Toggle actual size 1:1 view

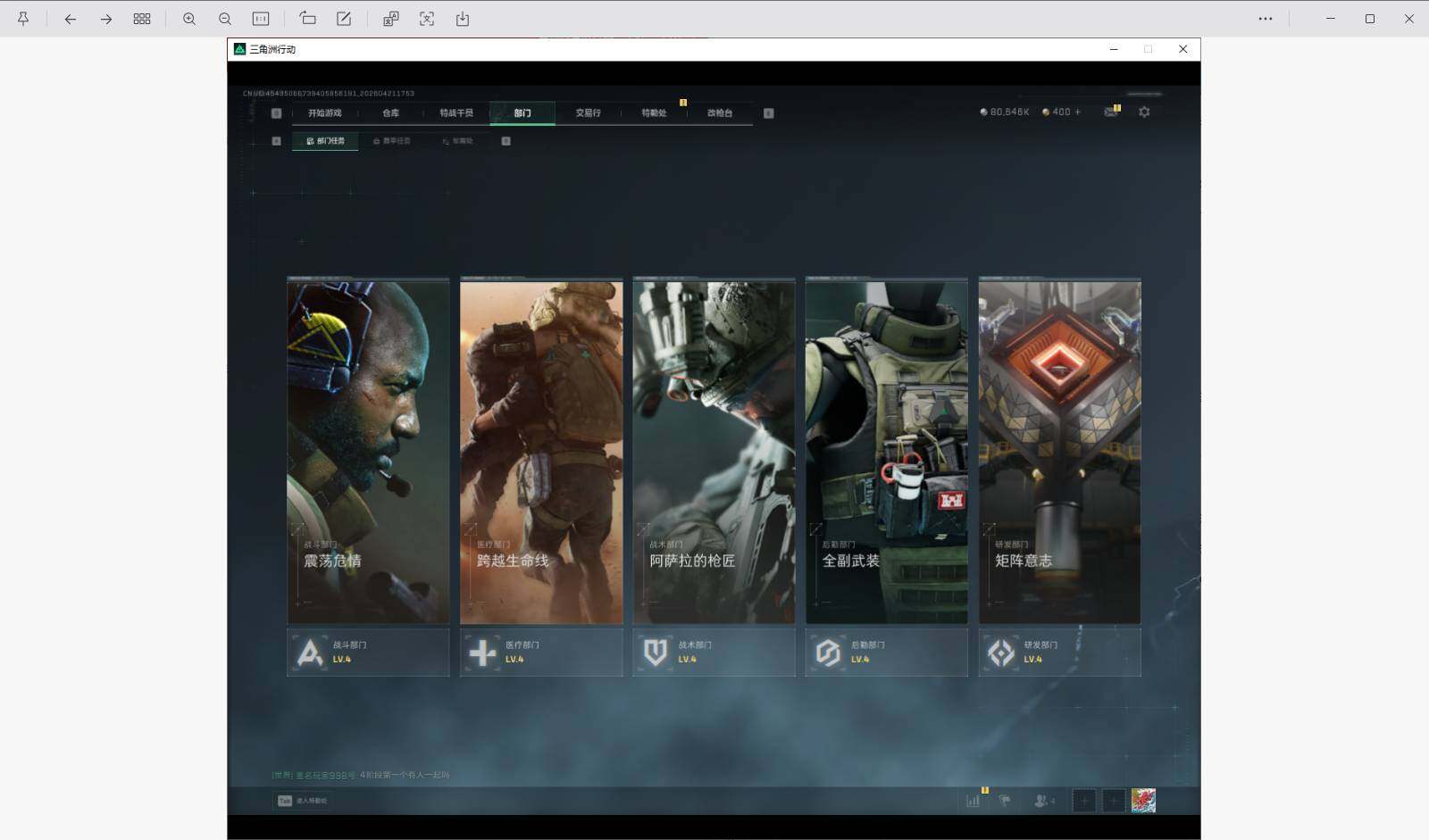pyautogui.click(x=261, y=19)
